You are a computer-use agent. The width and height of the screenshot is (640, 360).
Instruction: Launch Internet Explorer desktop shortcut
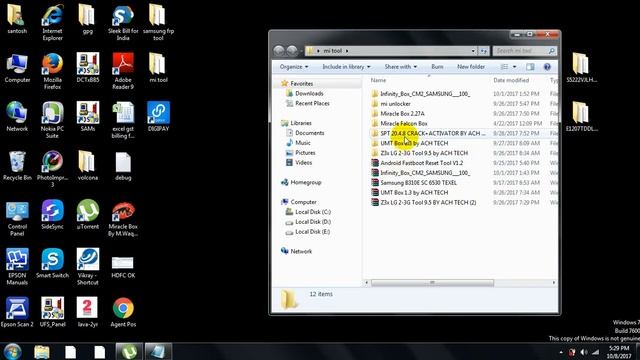tap(52, 22)
